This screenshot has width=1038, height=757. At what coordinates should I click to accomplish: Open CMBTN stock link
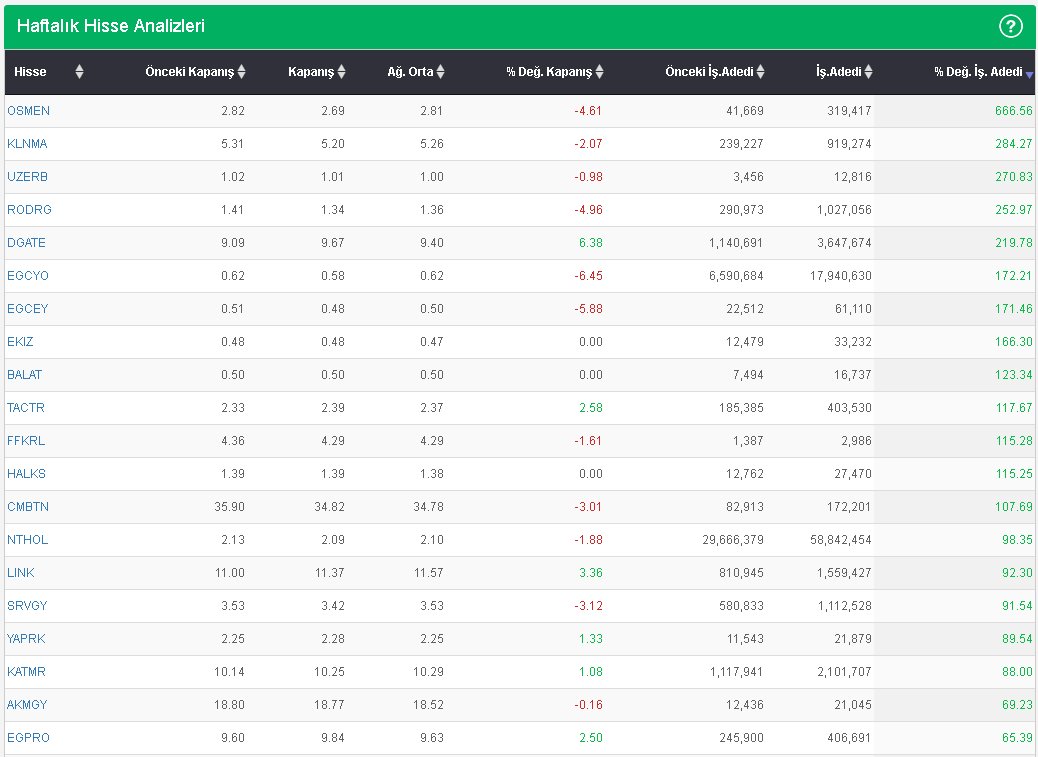click(28, 507)
